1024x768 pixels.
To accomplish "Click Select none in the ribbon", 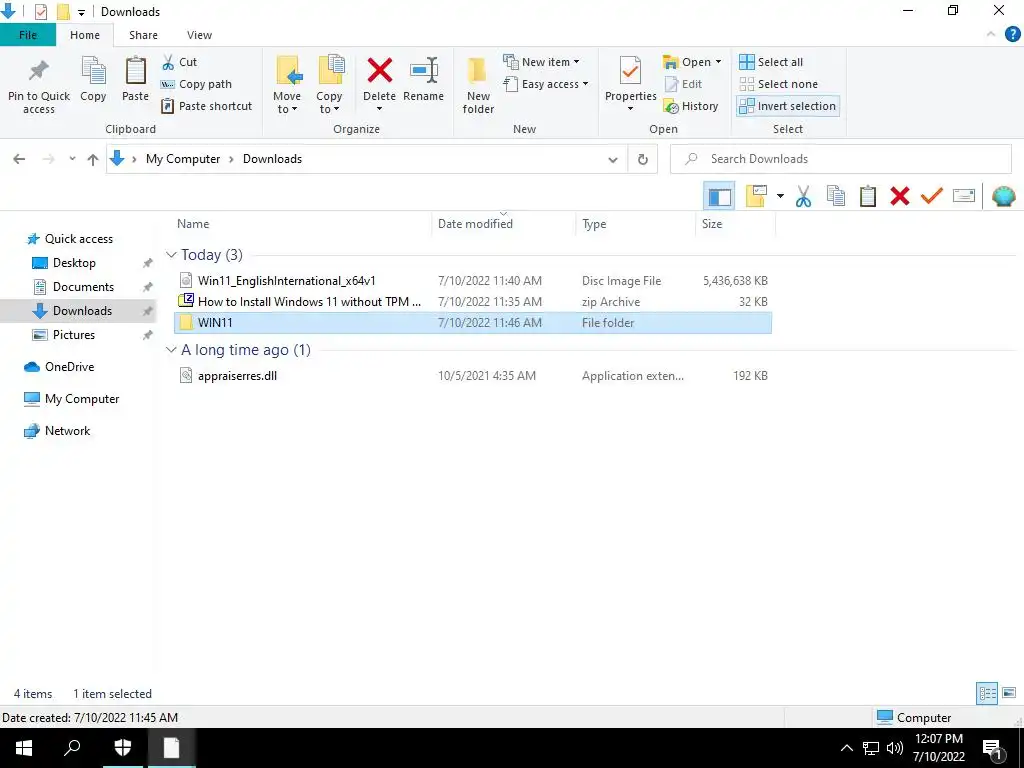I will point(778,84).
